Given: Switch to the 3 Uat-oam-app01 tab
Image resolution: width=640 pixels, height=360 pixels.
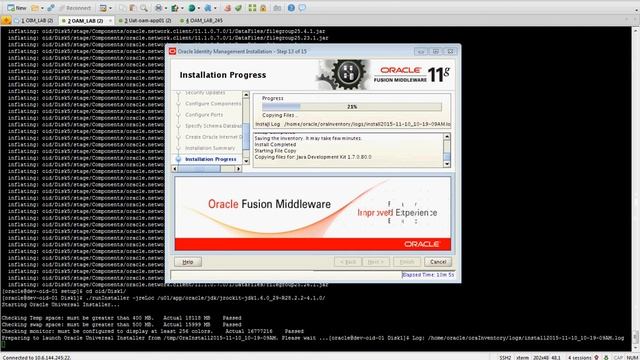Looking at the screenshot, I should [x=147, y=20].
